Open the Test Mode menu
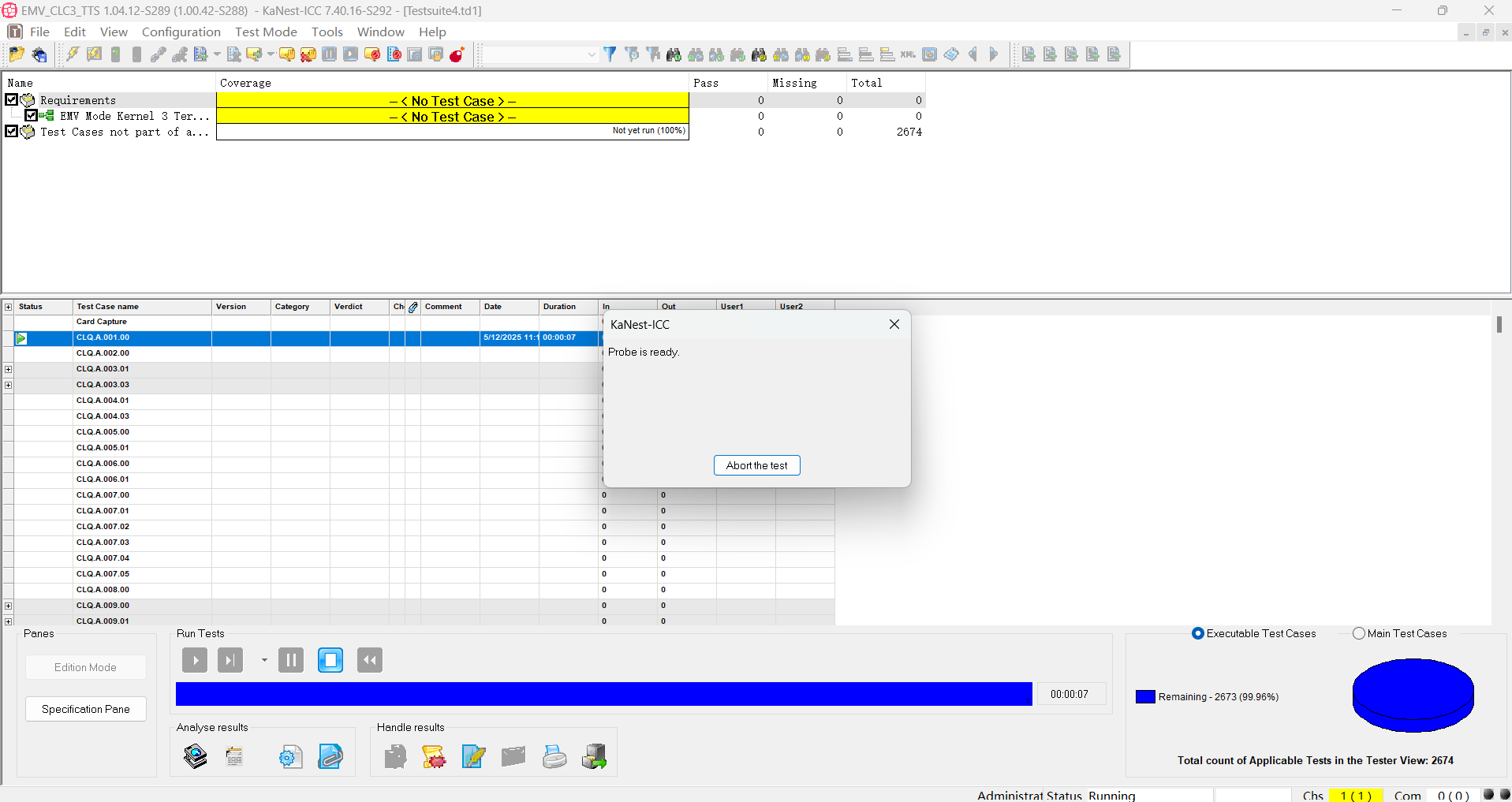The width and height of the screenshot is (1512, 802). point(266,32)
